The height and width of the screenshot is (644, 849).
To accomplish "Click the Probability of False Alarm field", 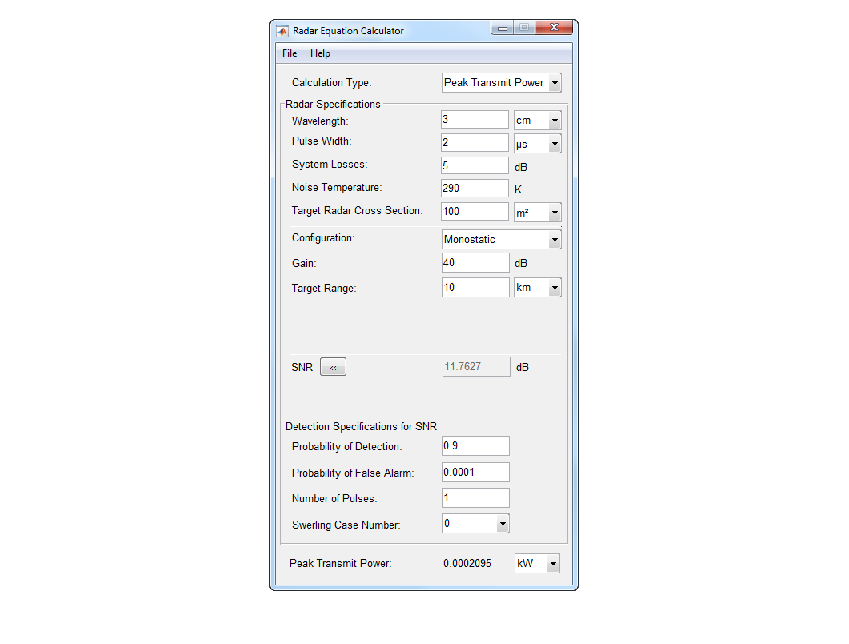I will point(475,472).
